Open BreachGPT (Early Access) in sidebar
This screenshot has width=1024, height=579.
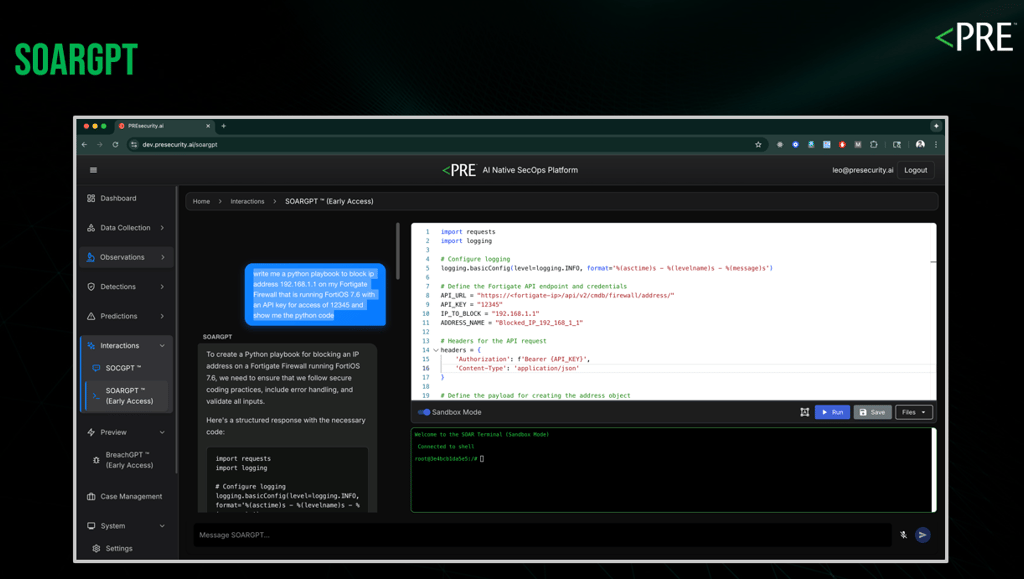coord(129,460)
